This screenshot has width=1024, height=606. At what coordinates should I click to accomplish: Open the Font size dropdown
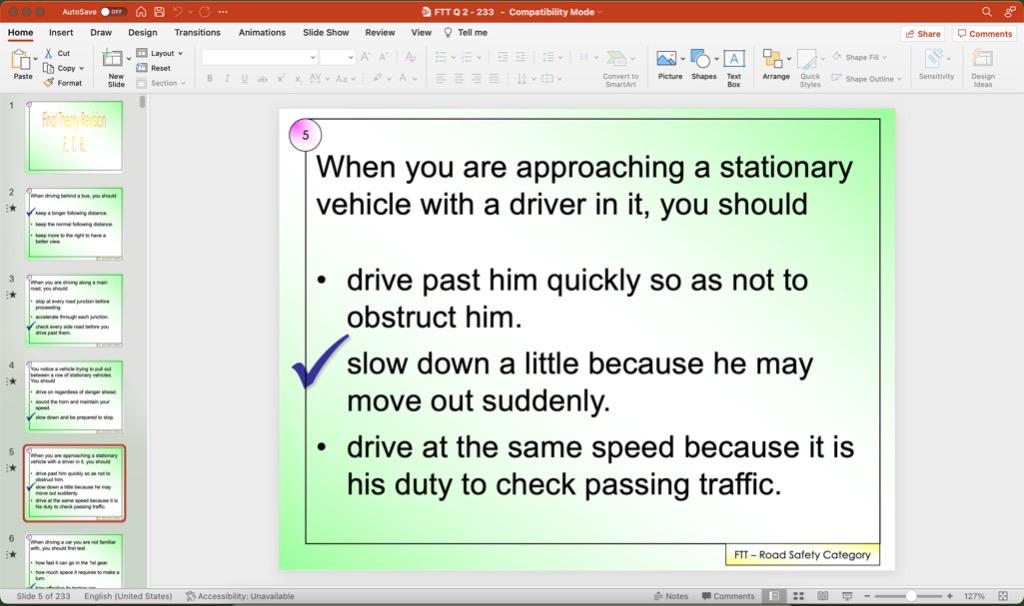click(x=351, y=56)
